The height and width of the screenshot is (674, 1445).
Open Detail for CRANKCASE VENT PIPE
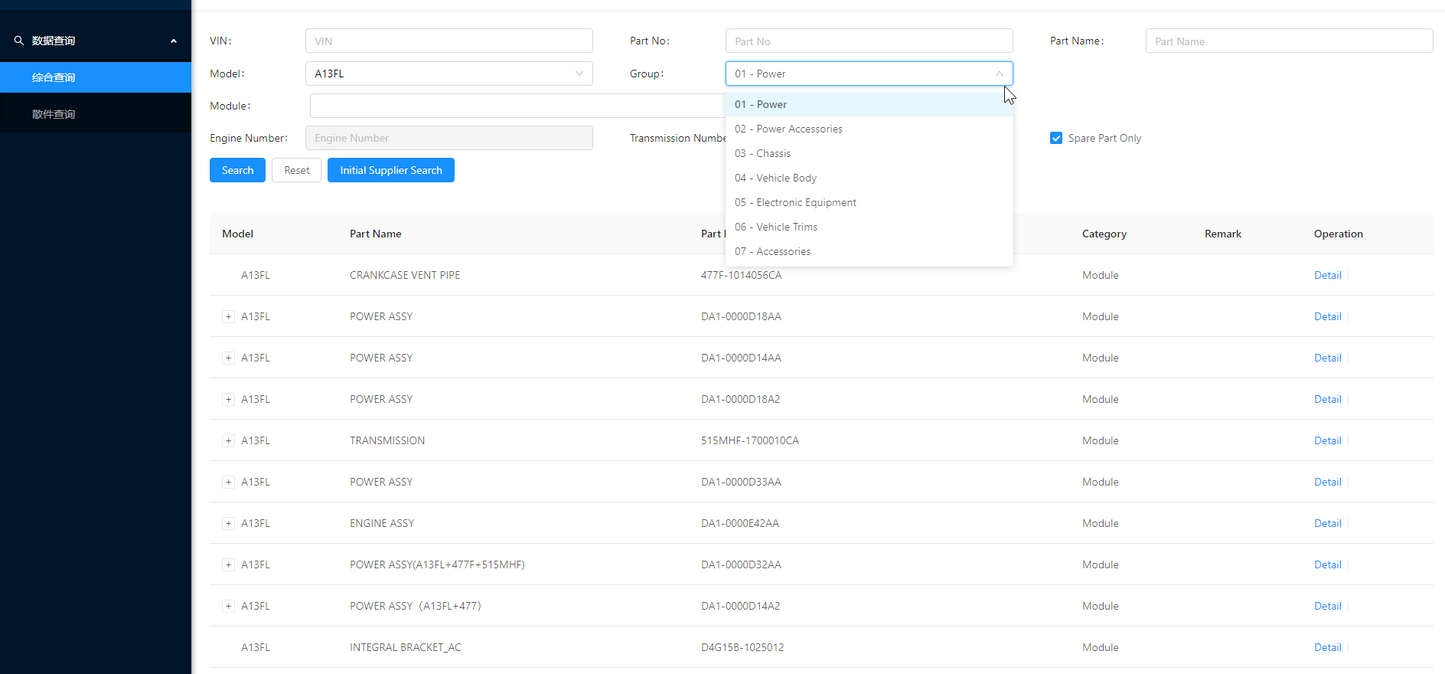pyautogui.click(x=1327, y=275)
